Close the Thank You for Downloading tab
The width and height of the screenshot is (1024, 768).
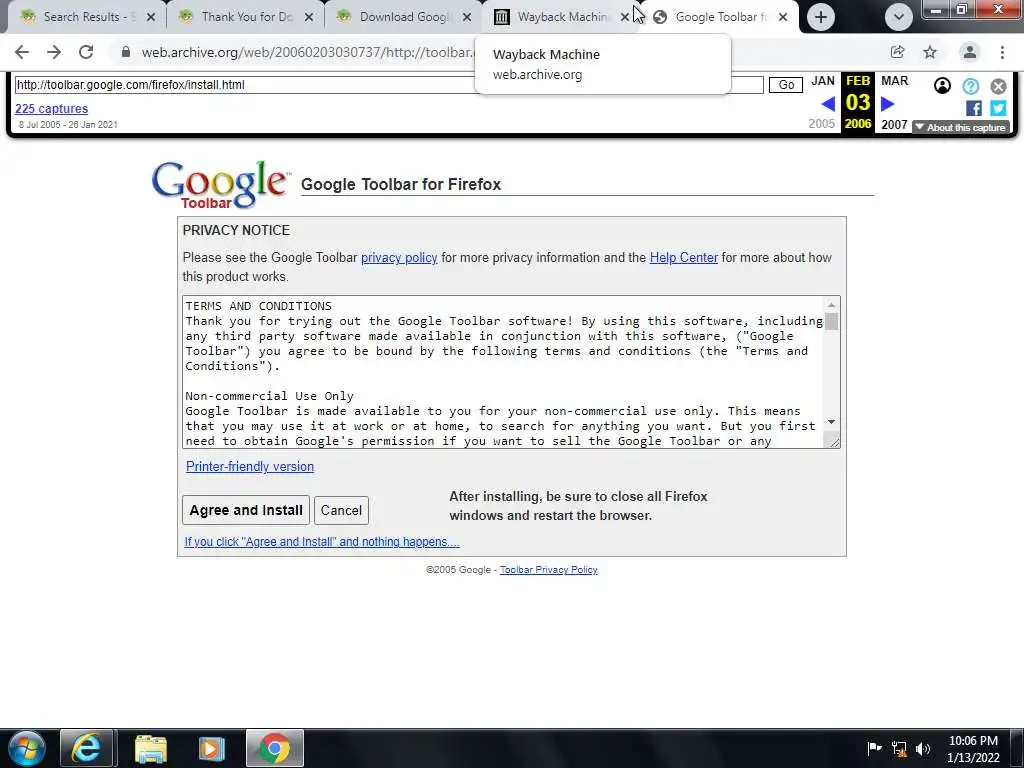click(309, 17)
